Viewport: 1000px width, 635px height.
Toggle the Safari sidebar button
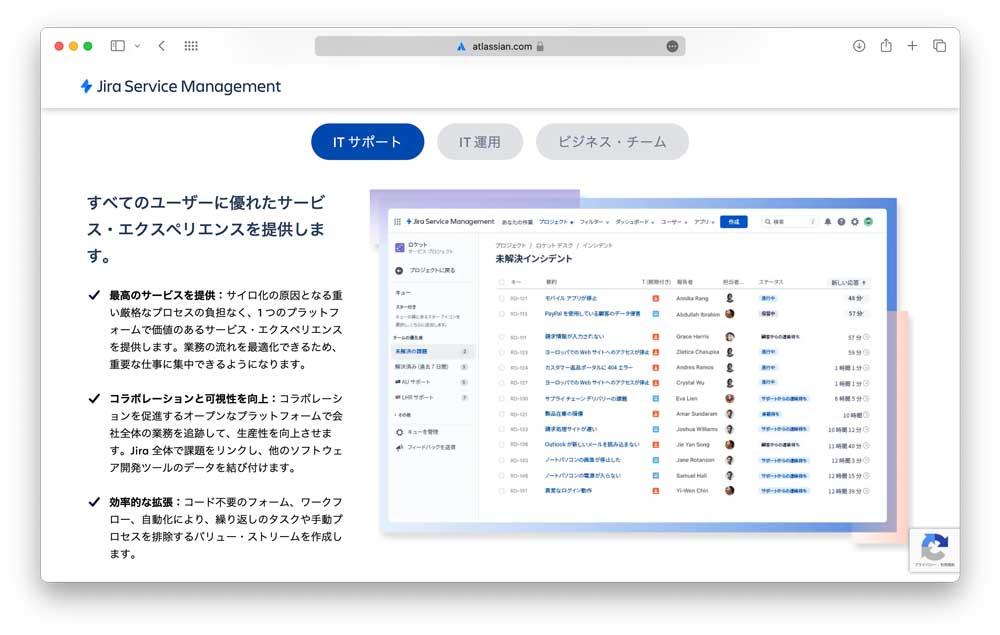coord(117,46)
